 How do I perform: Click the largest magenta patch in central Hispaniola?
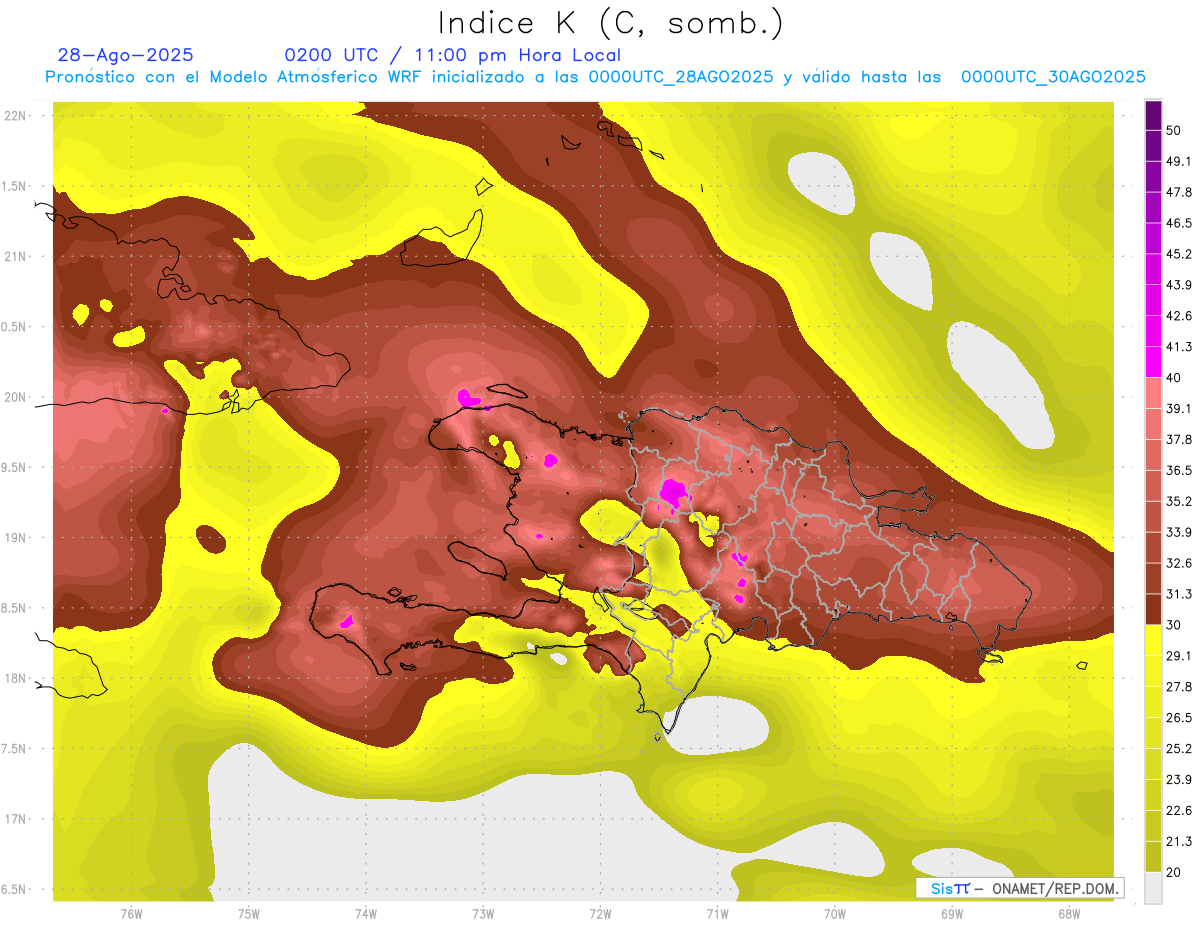click(673, 492)
